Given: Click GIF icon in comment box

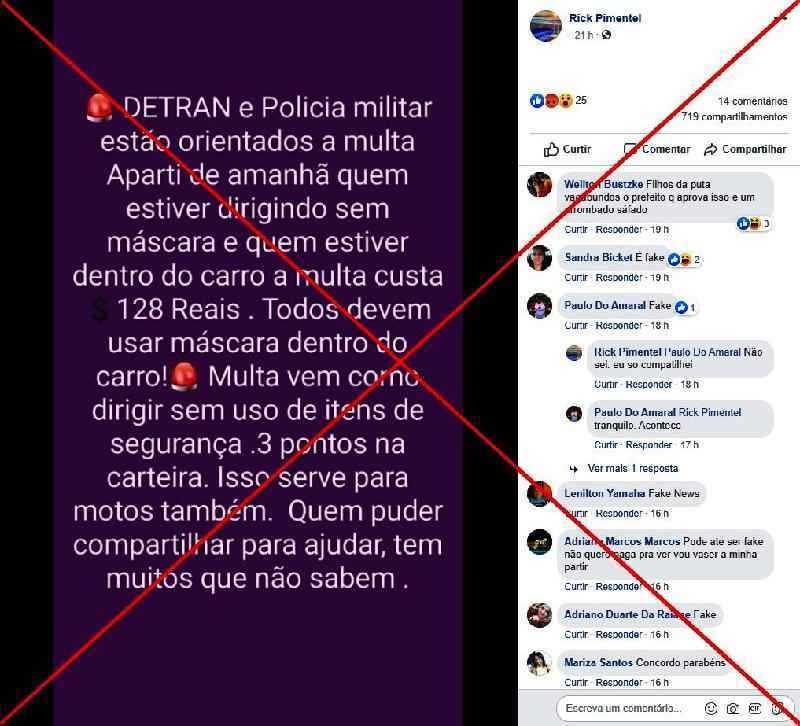Looking at the screenshot, I should [x=755, y=708].
